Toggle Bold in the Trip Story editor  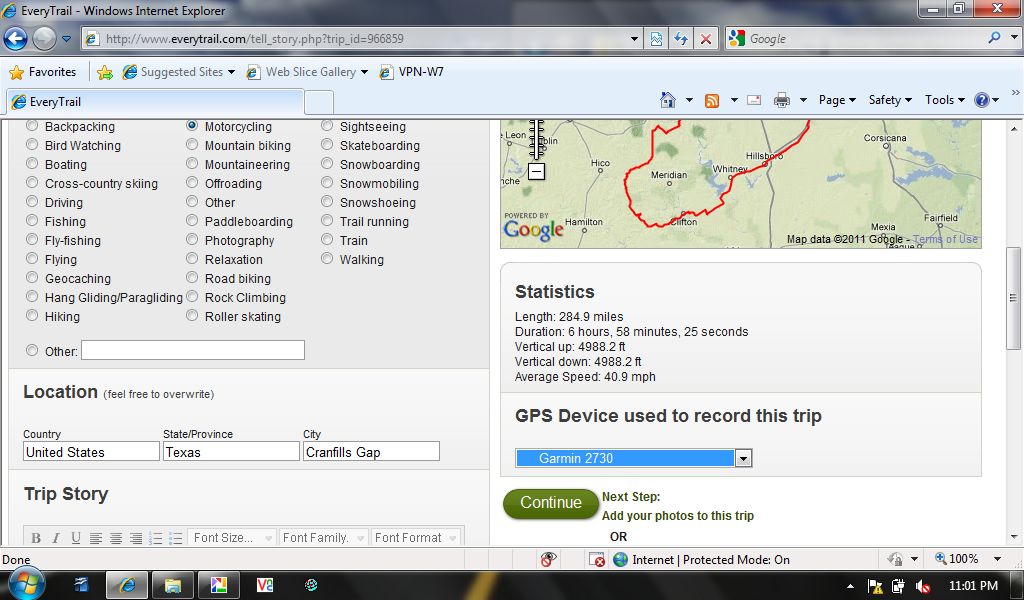(36, 538)
